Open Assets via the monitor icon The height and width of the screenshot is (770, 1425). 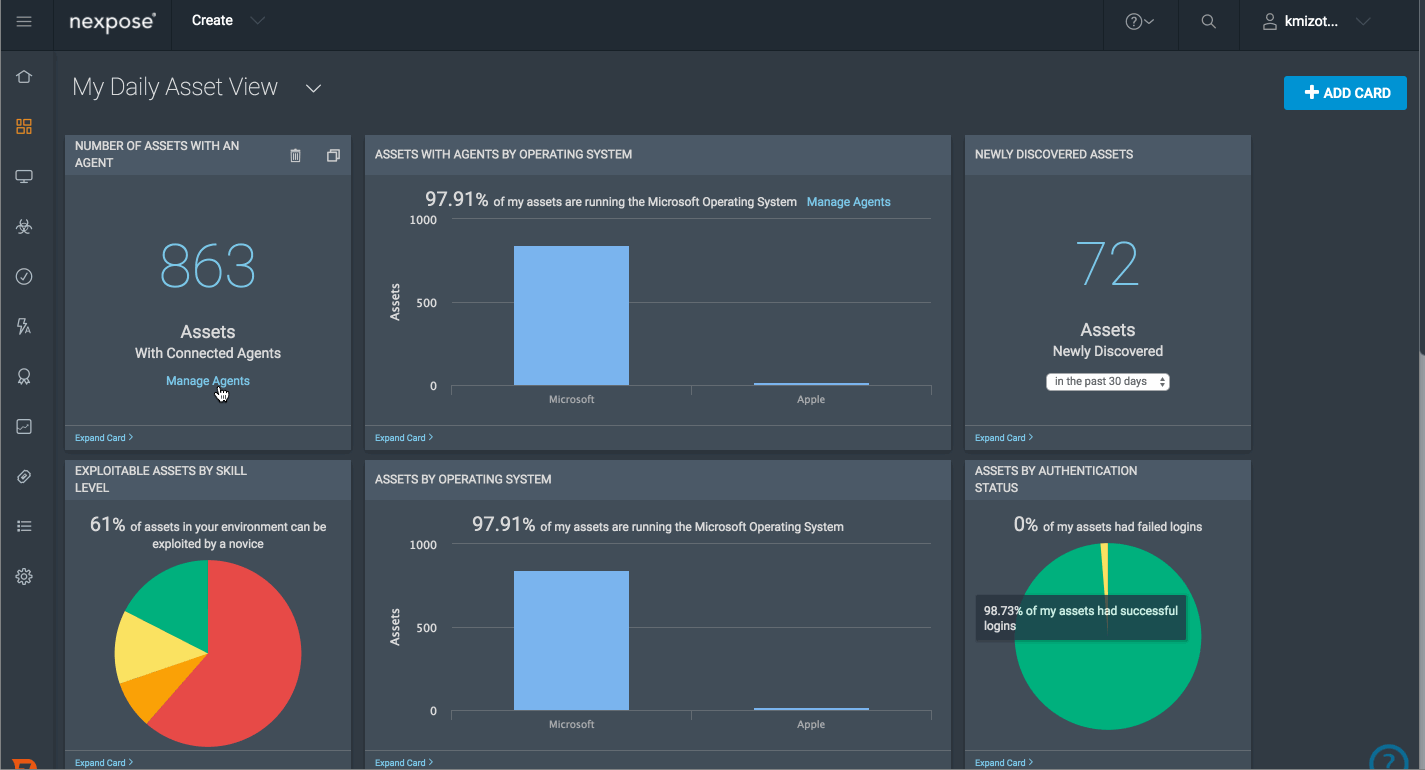tap(24, 177)
